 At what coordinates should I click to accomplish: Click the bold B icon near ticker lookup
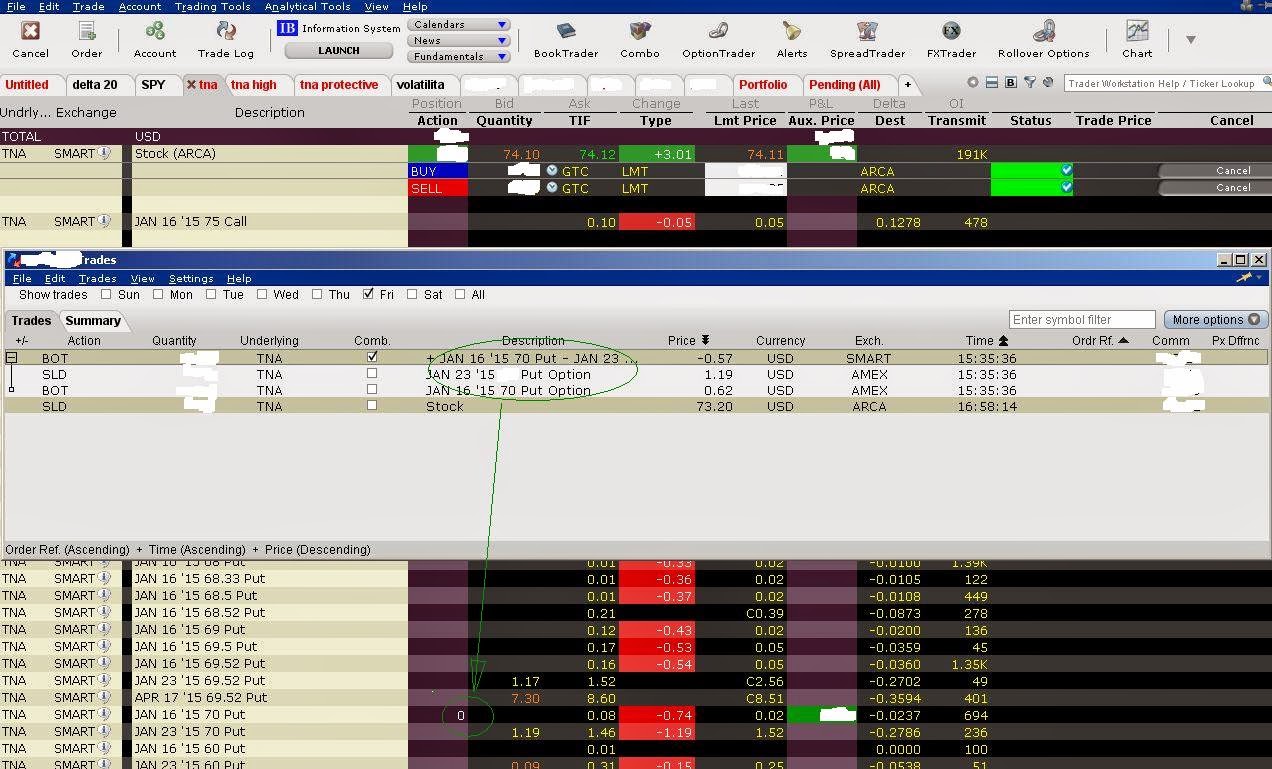coord(1010,83)
